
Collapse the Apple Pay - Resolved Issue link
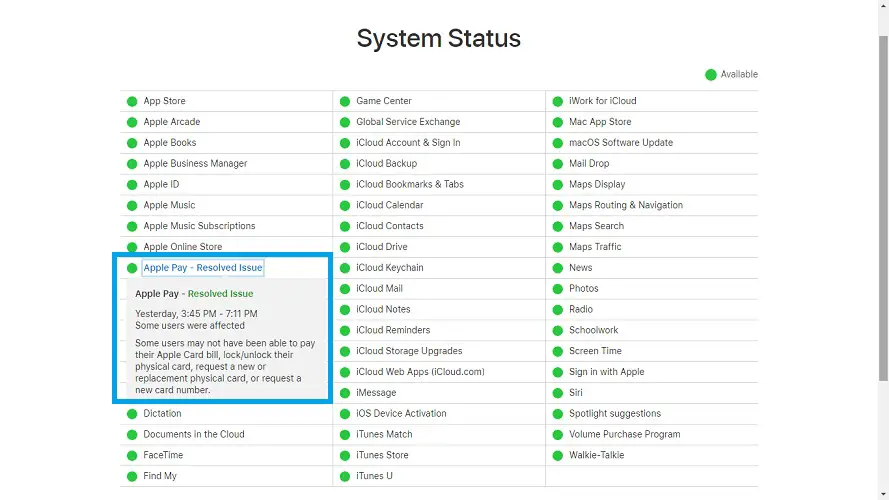click(x=203, y=268)
